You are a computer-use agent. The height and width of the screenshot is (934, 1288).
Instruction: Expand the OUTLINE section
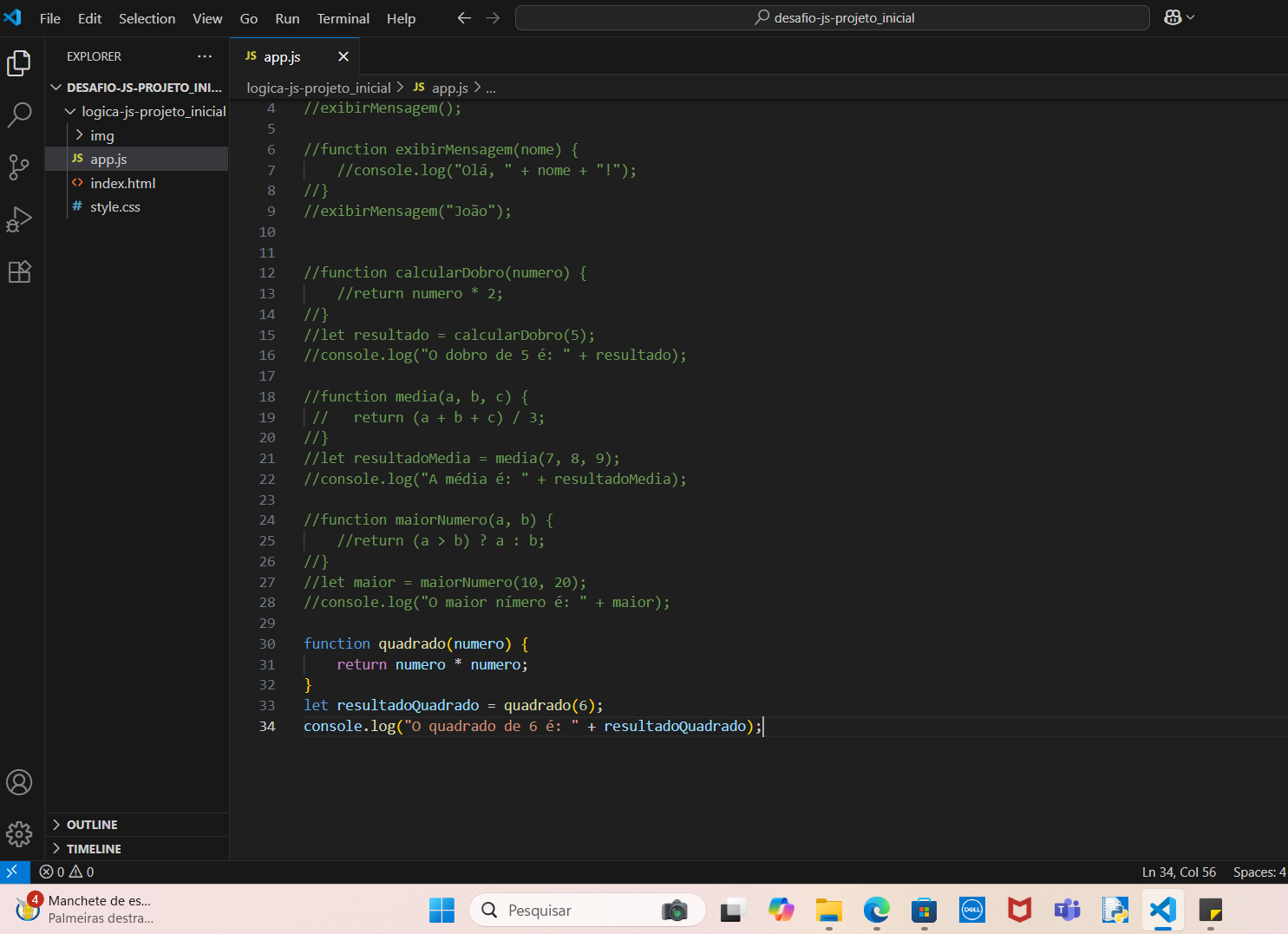point(137,825)
